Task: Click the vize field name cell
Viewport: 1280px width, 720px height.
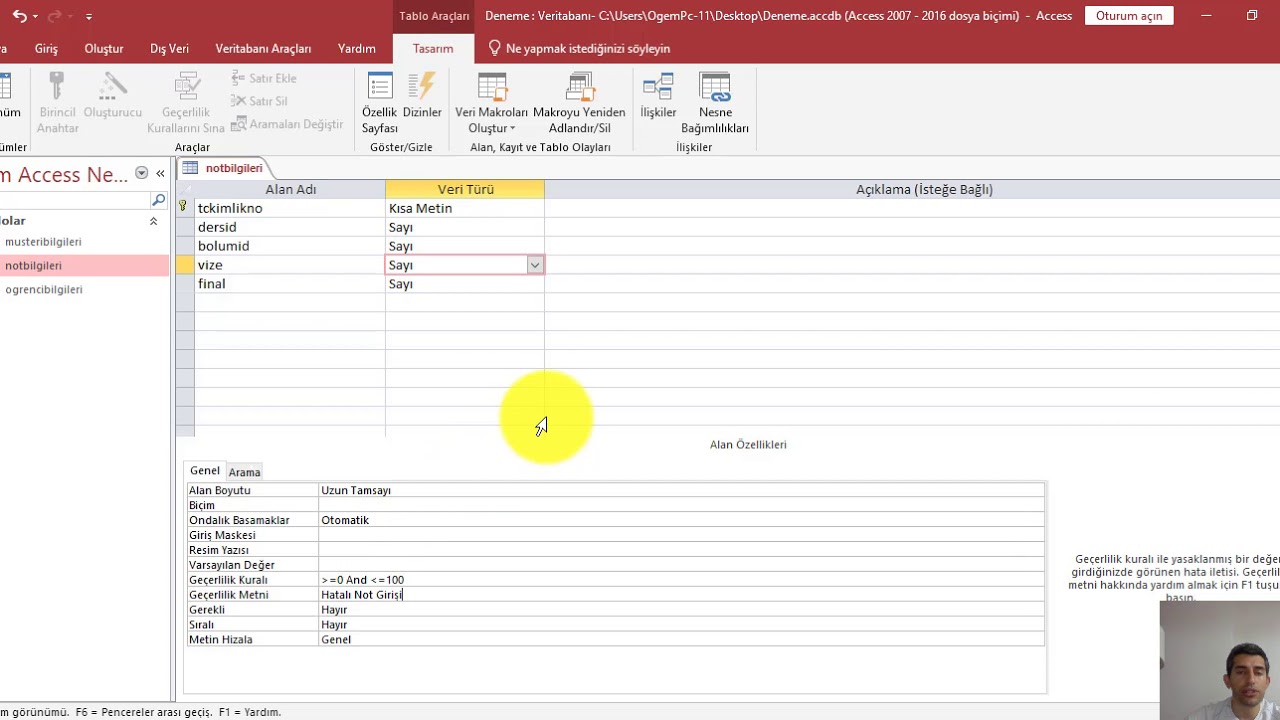Action: click(290, 265)
